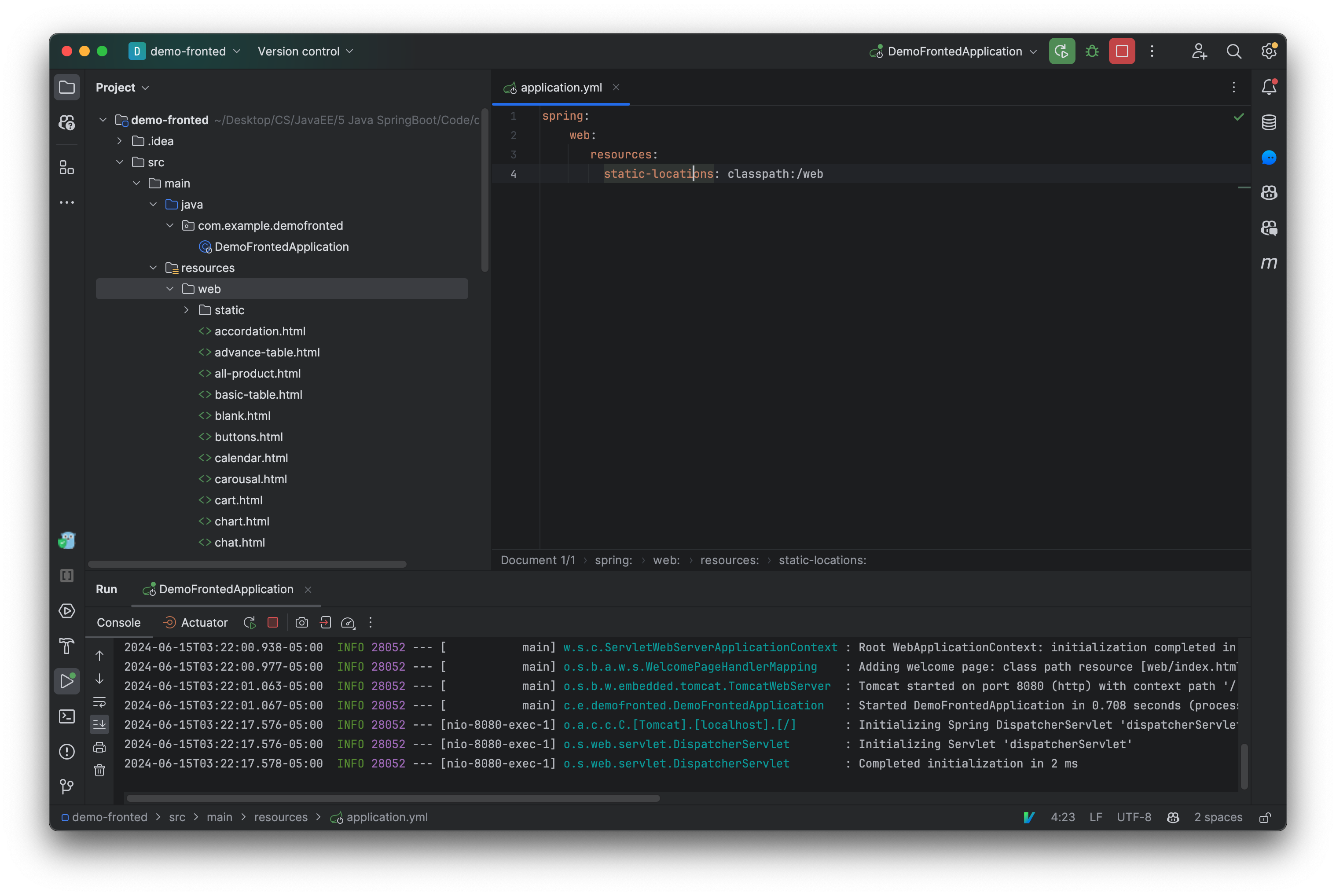Change line separator via the LF button
The width and height of the screenshot is (1336, 896).
(x=1095, y=817)
